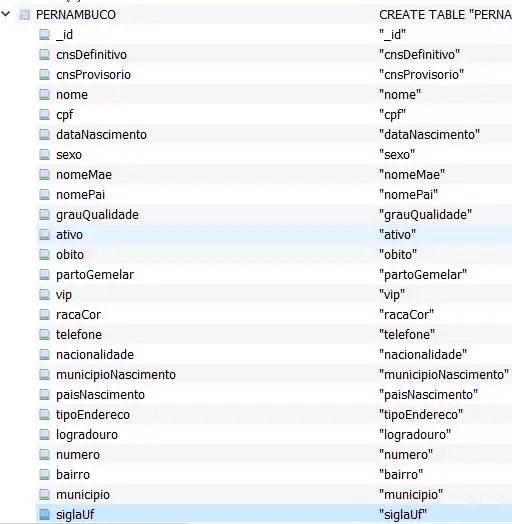Click the field icon beside telefone
The height and width of the screenshot is (524, 512).
coord(44,335)
